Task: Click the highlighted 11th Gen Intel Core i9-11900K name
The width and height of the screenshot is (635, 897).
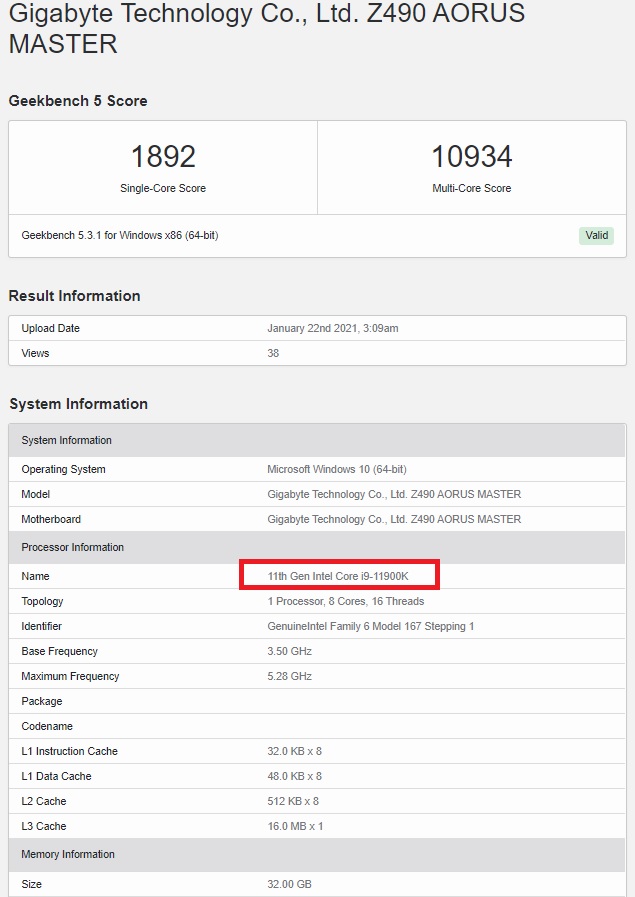Action: (338, 576)
